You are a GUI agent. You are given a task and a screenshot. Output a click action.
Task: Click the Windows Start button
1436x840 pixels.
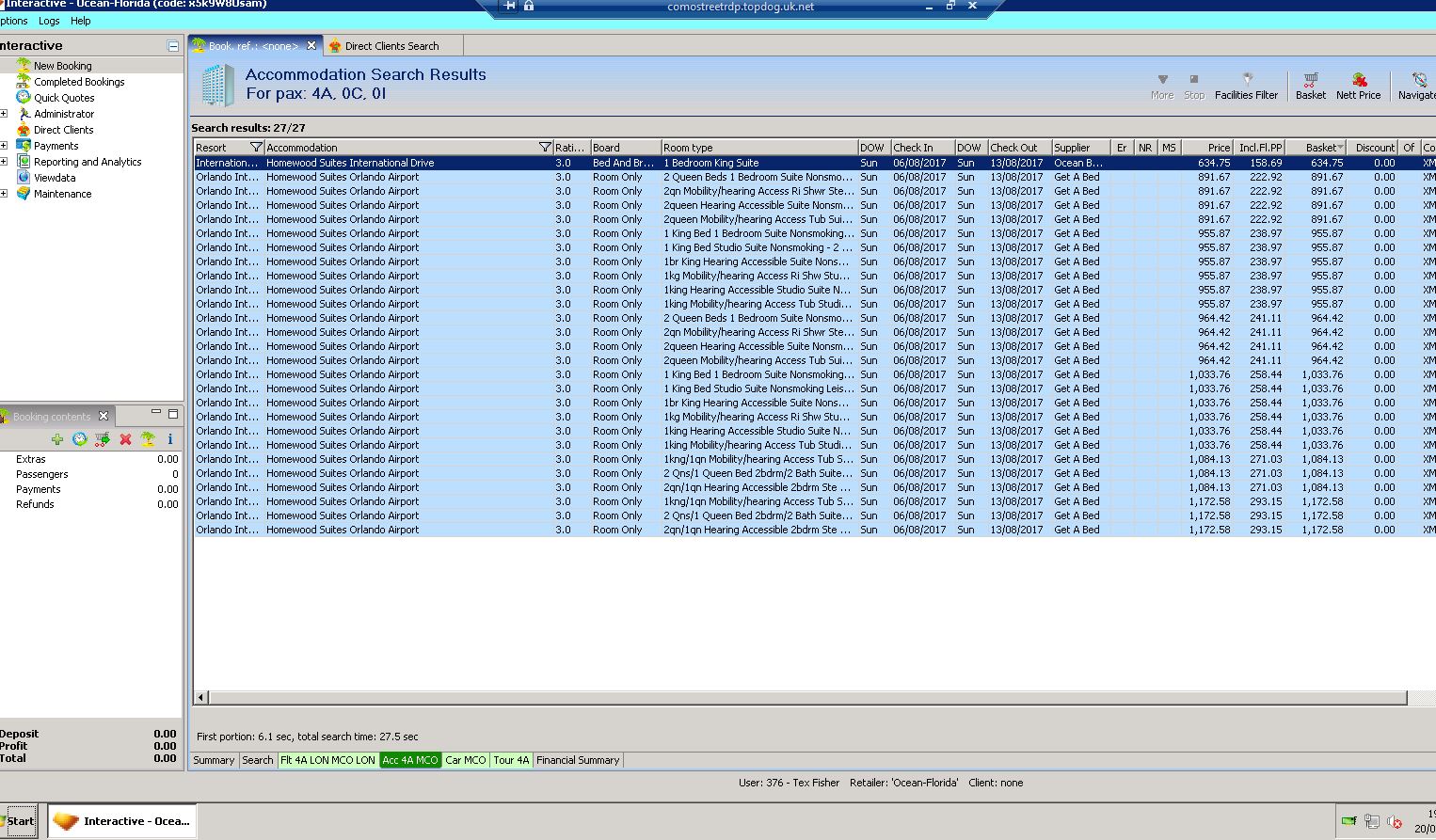click(x=19, y=821)
